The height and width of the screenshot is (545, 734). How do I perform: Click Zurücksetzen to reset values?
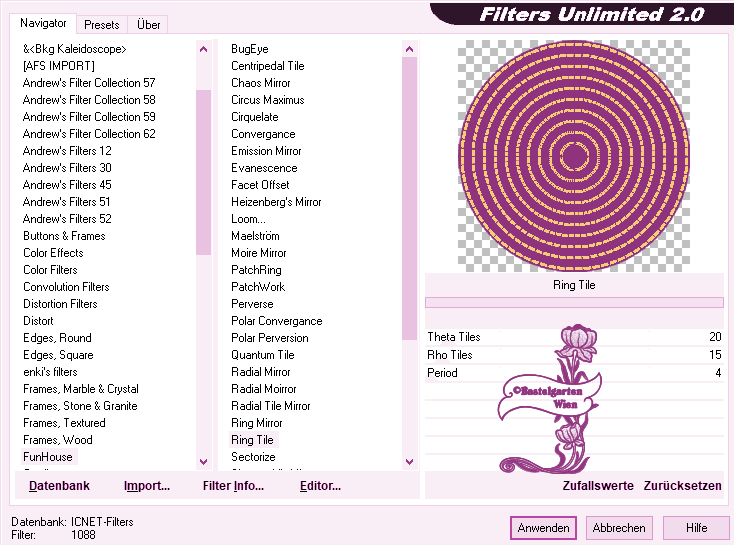(x=683, y=486)
